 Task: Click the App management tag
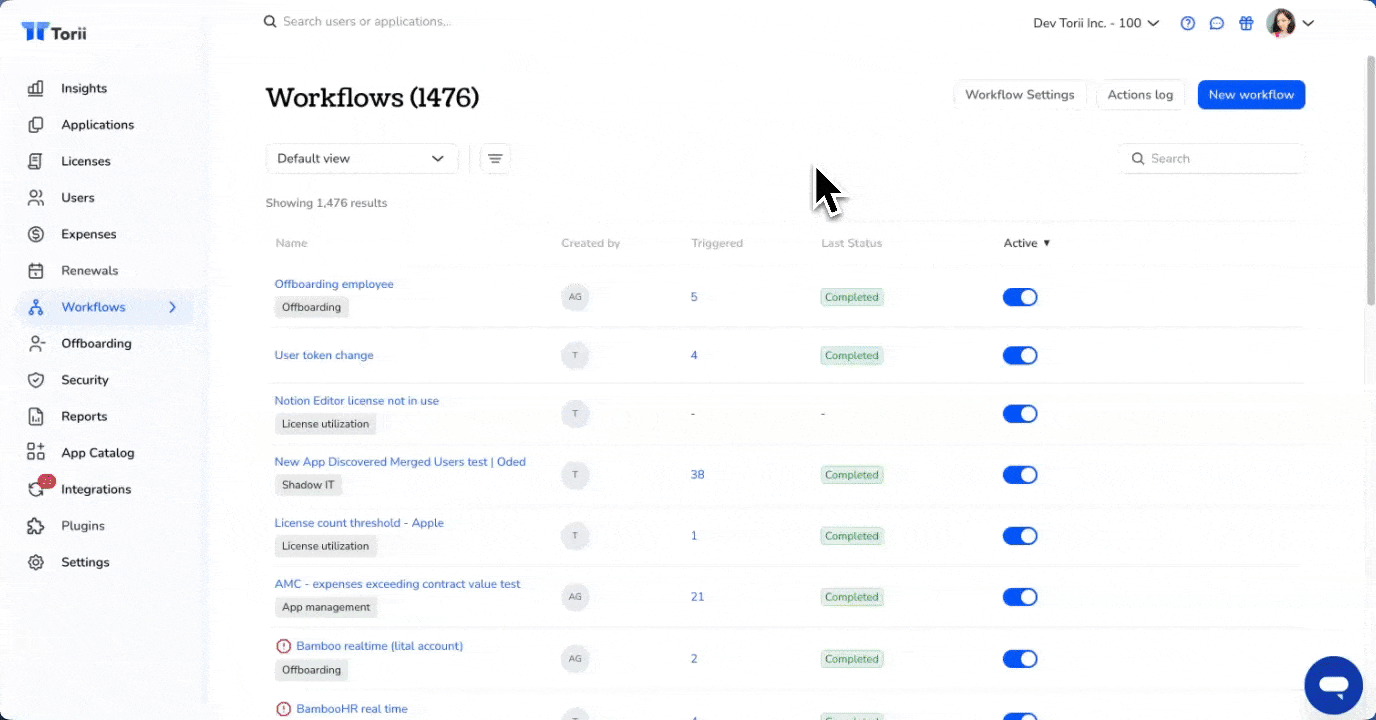[x=326, y=607]
